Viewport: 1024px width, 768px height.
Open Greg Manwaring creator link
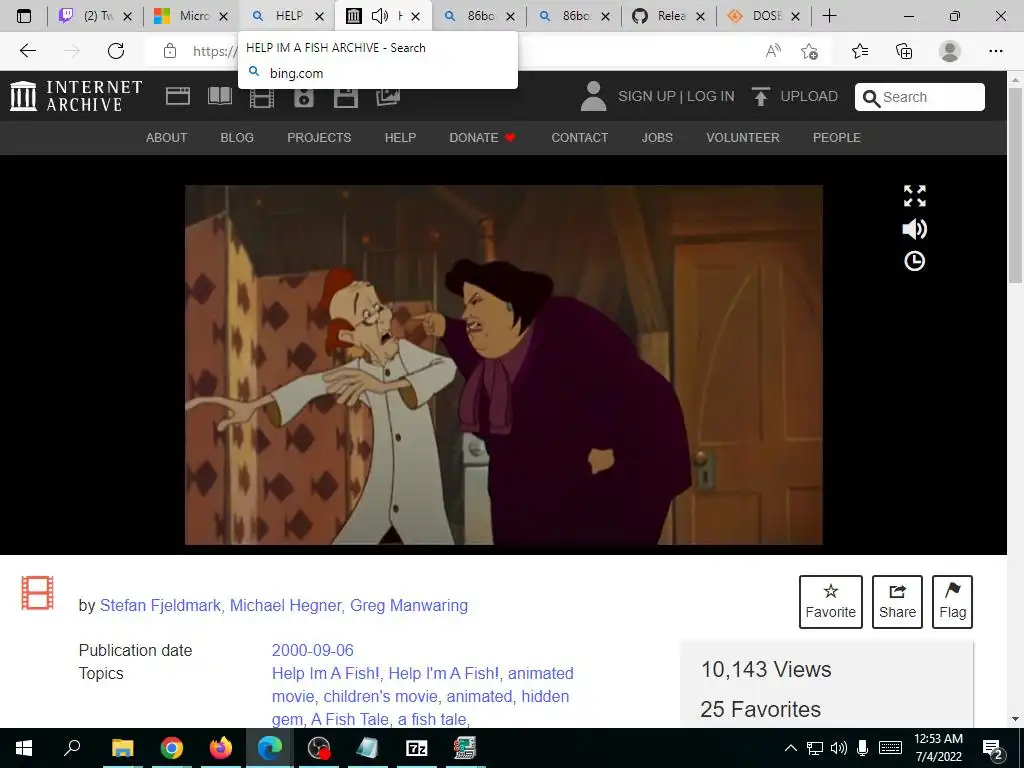pos(409,605)
